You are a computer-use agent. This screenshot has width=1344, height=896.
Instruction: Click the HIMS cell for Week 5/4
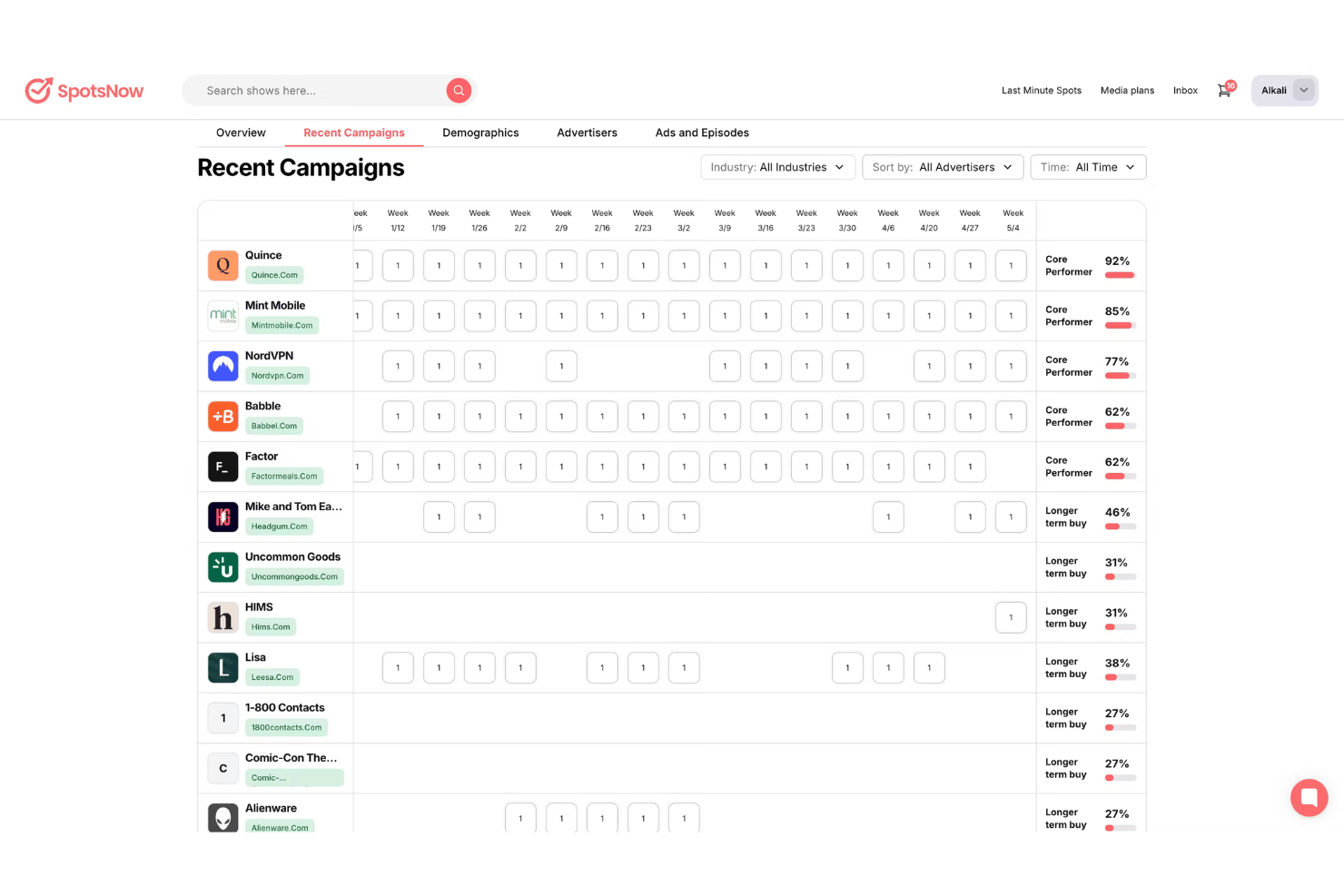(x=1011, y=617)
